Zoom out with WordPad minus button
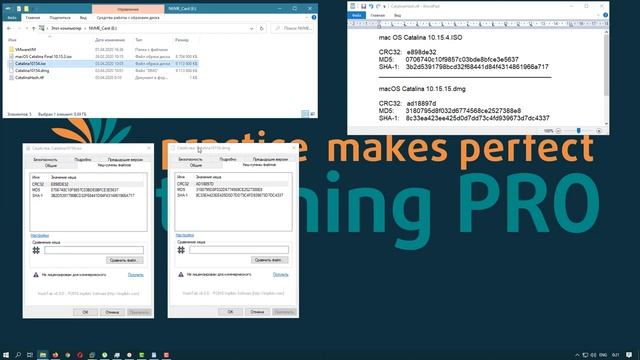 tap(558, 131)
